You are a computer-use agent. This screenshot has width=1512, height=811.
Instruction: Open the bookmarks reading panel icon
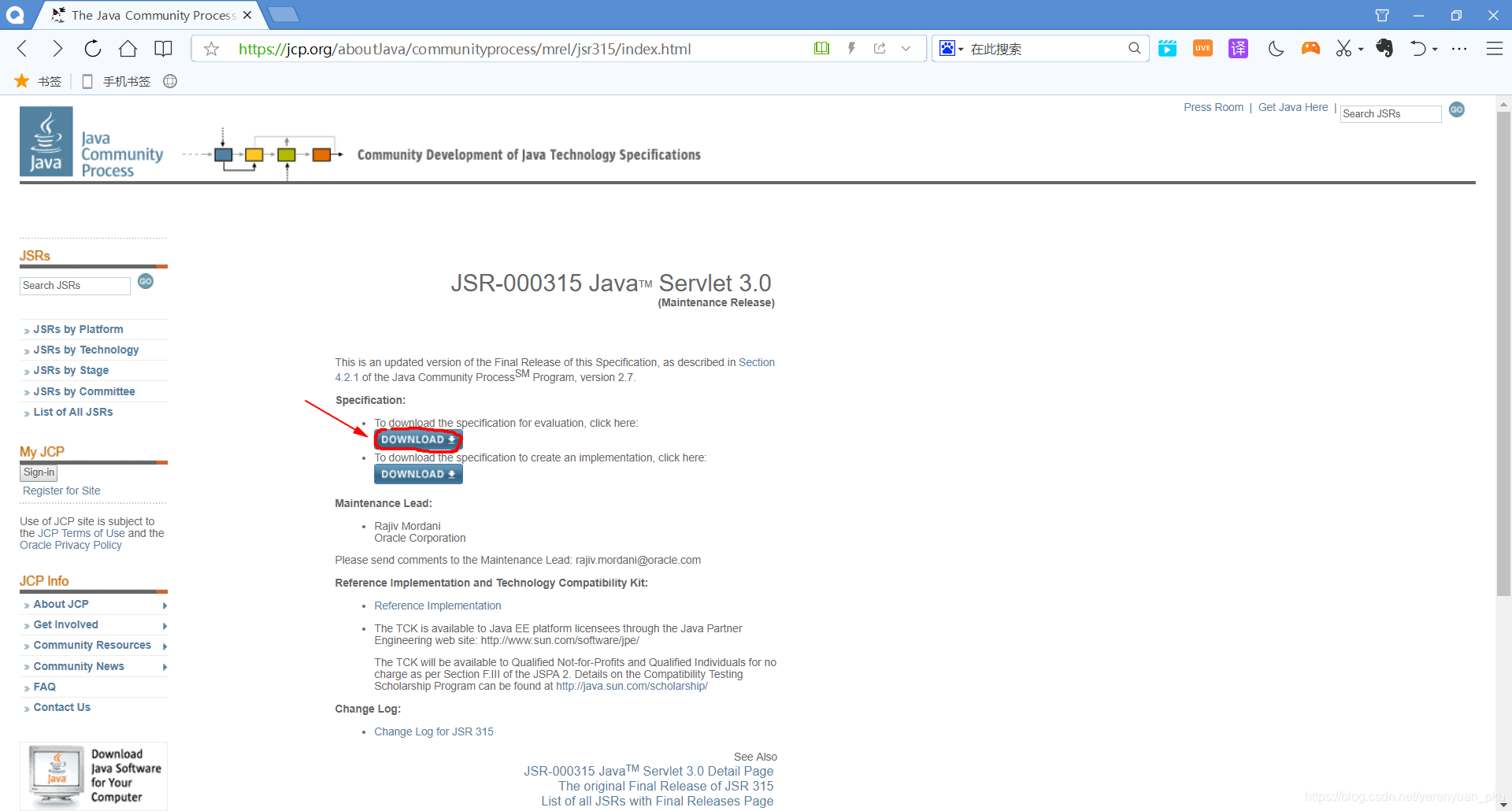(x=163, y=49)
